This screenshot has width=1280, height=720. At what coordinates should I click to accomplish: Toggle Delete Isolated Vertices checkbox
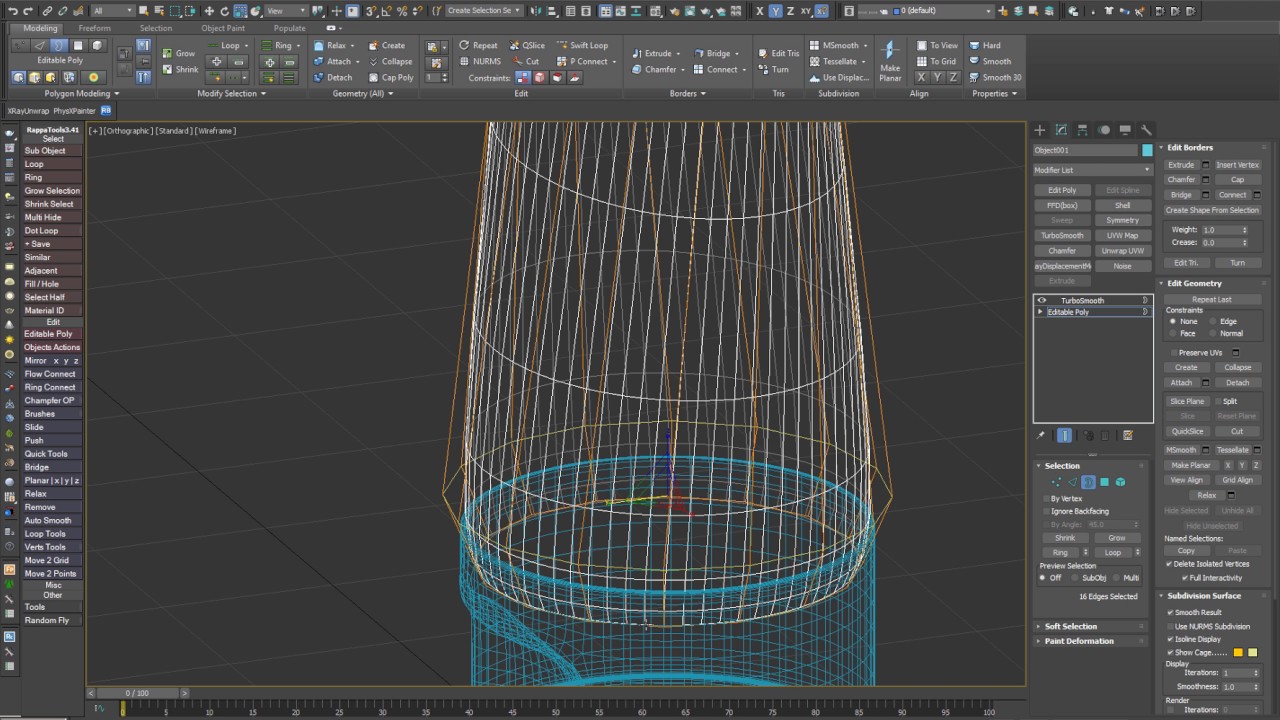(x=1170, y=564)
